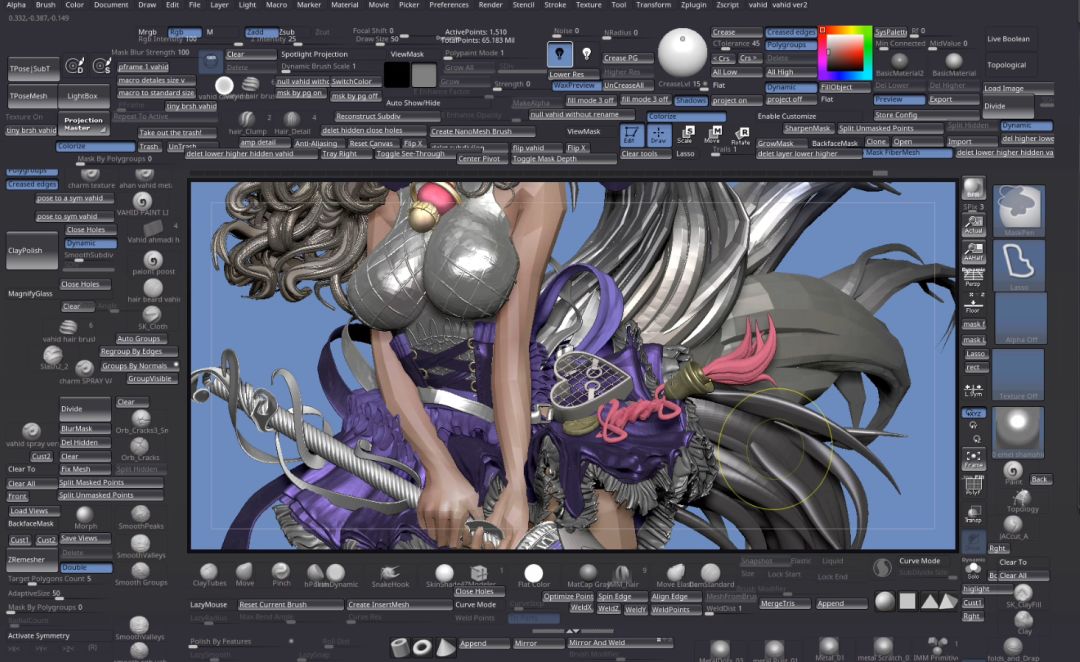Select the SK_Cloth brush
1080x662 pixels.
click(152, 315)
